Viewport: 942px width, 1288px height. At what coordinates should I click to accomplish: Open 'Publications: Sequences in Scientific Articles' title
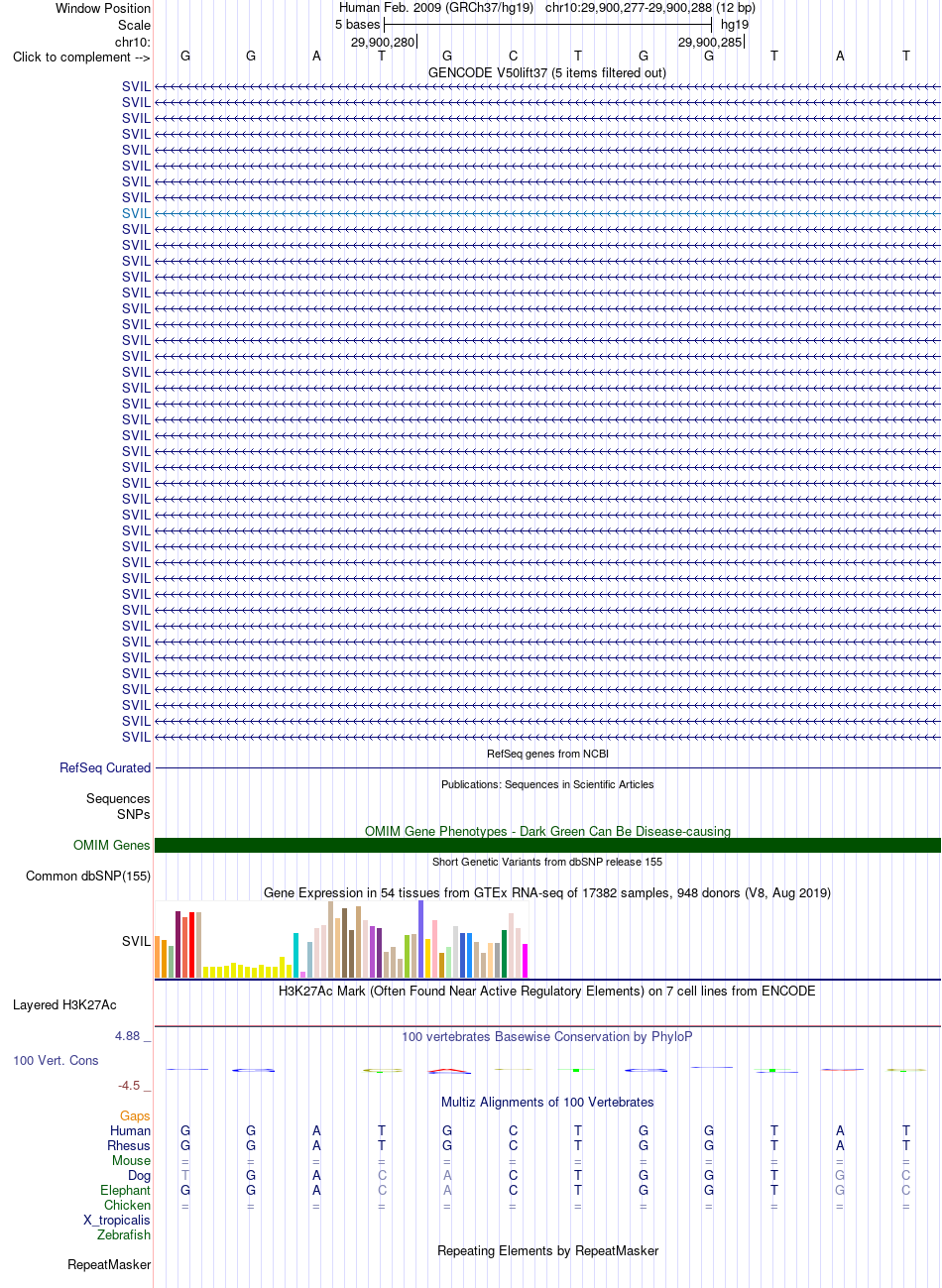pyautogui.click(x=547, y=784)
